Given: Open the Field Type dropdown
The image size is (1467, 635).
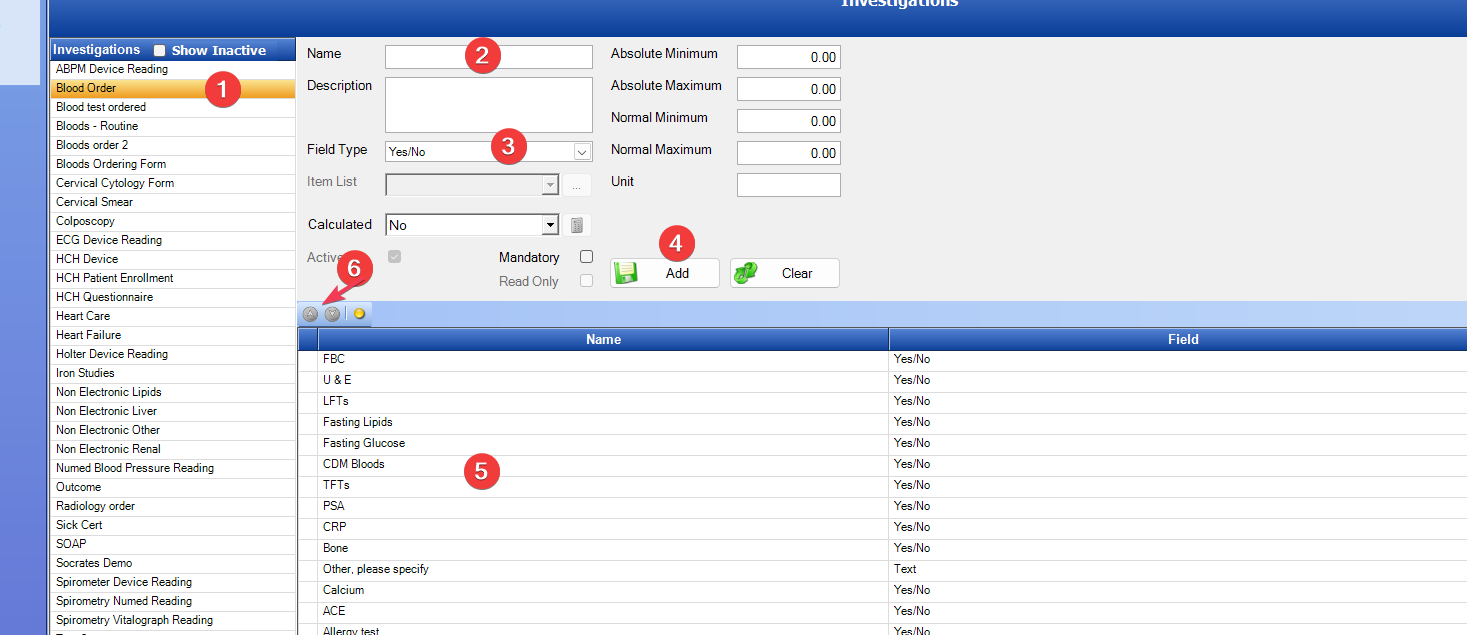Looking at the screenshot, I should click(581, 152).
